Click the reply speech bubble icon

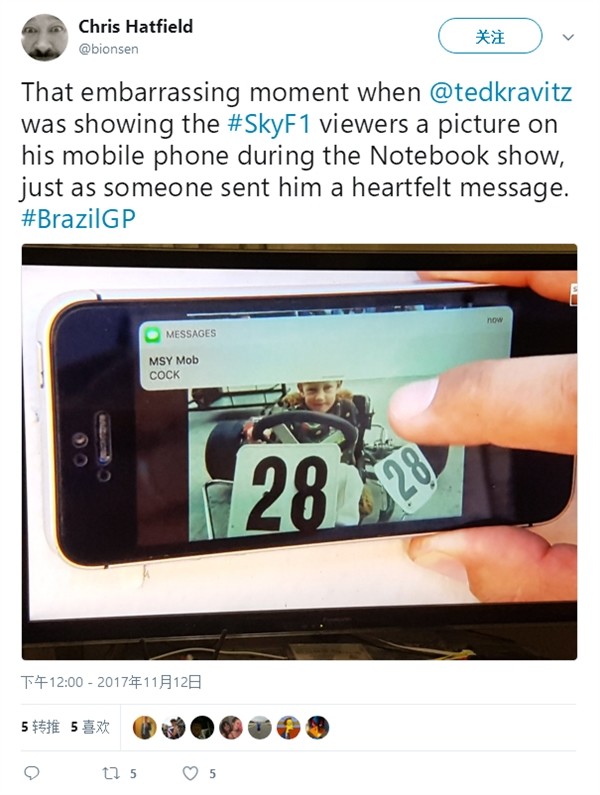pos(32,773)
